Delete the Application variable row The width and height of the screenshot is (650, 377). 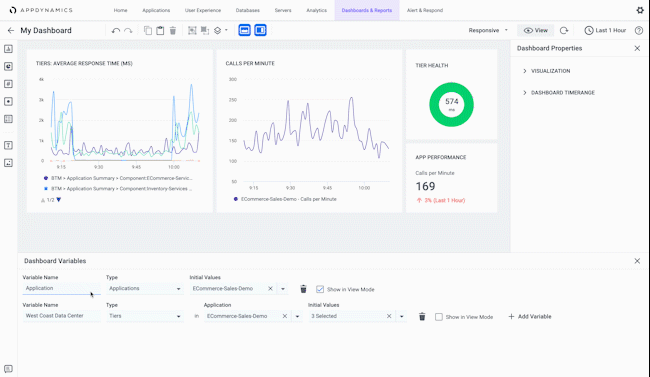[303, 289]
